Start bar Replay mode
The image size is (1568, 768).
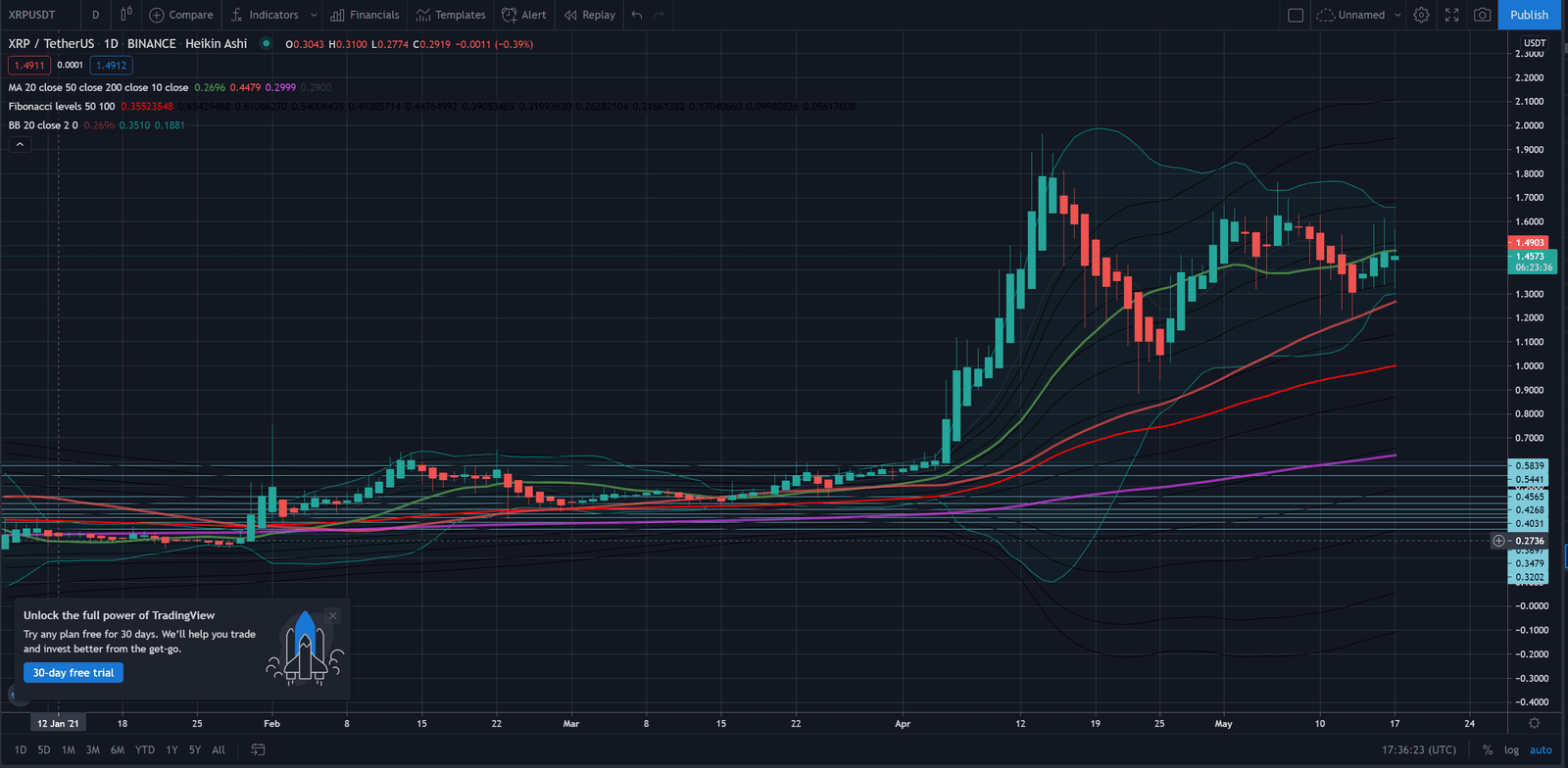590,15
